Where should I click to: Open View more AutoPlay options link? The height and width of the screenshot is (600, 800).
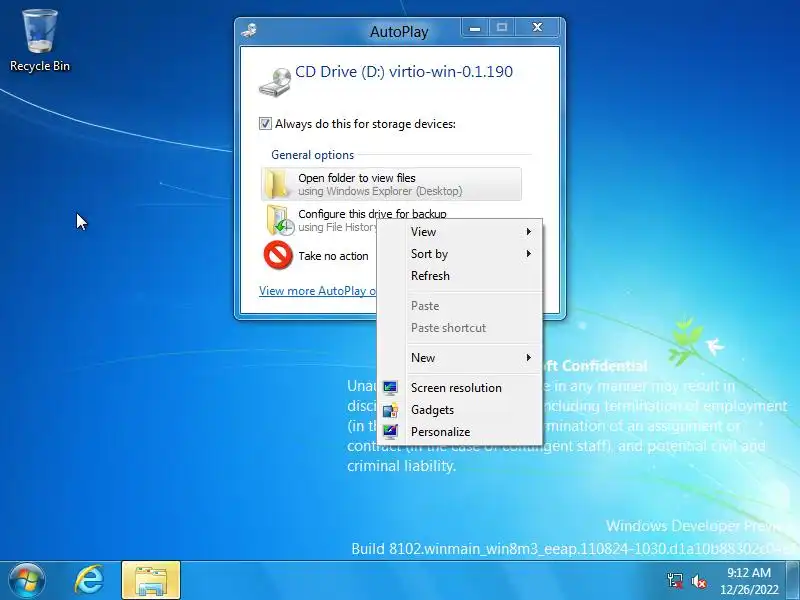pyautogui.click(x=317, y=291)
